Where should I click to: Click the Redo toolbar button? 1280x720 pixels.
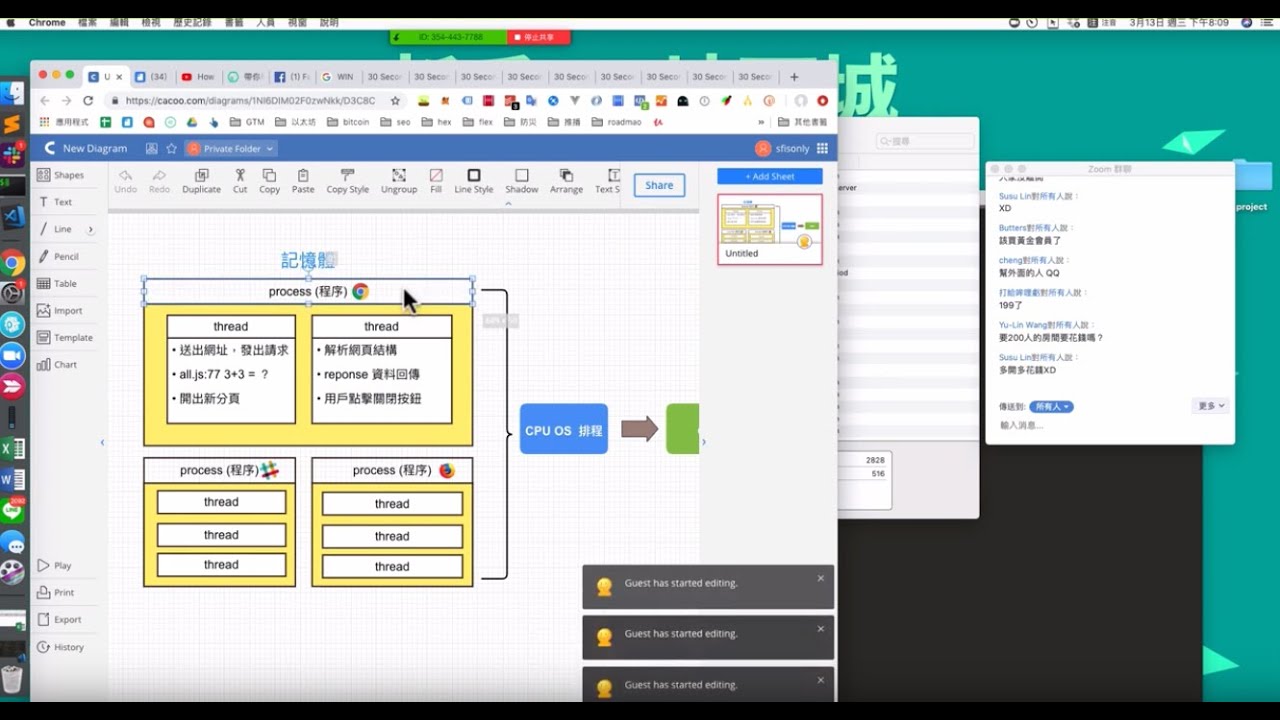click(159, 181)
